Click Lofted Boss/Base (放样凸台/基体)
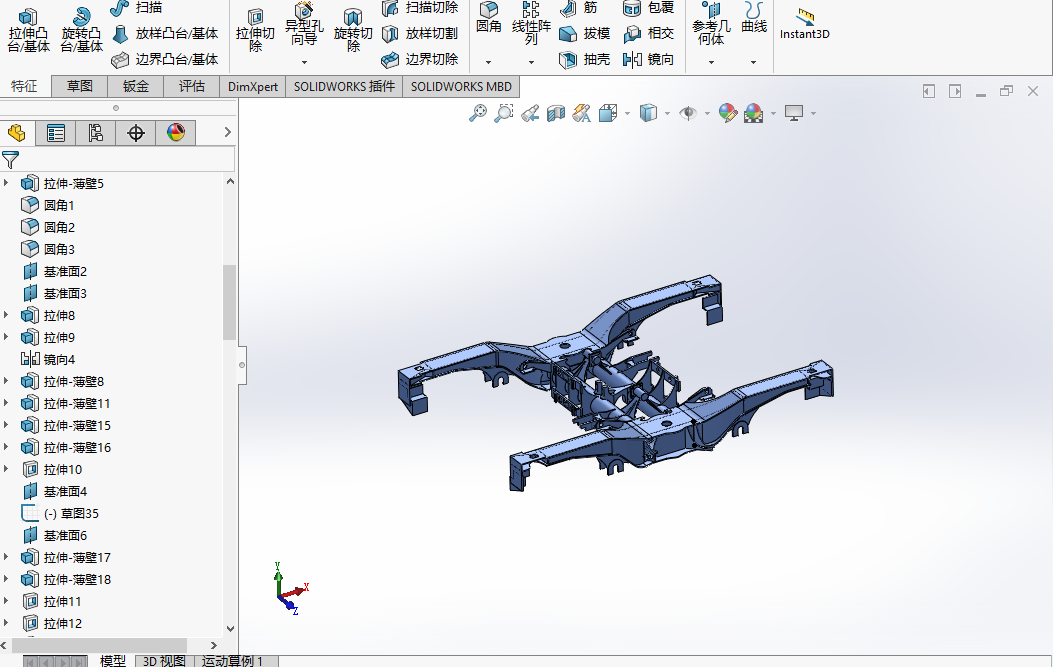The height and width of the screenshot is (667, 1053). coord(165,34)
